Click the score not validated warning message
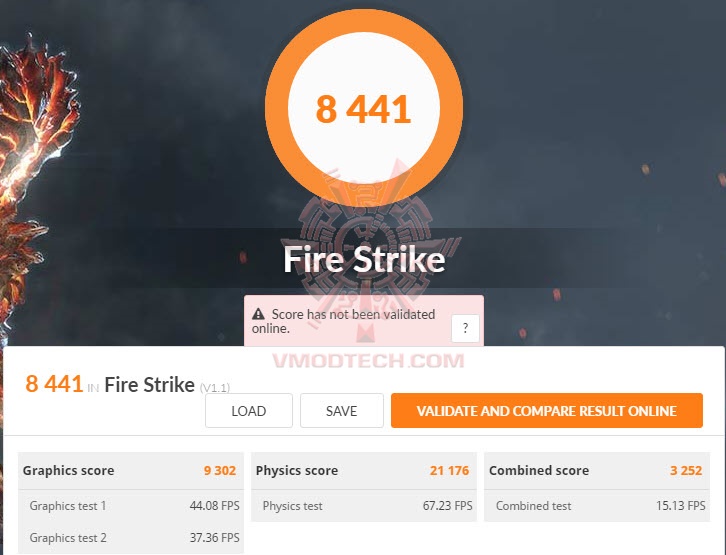 343,321
